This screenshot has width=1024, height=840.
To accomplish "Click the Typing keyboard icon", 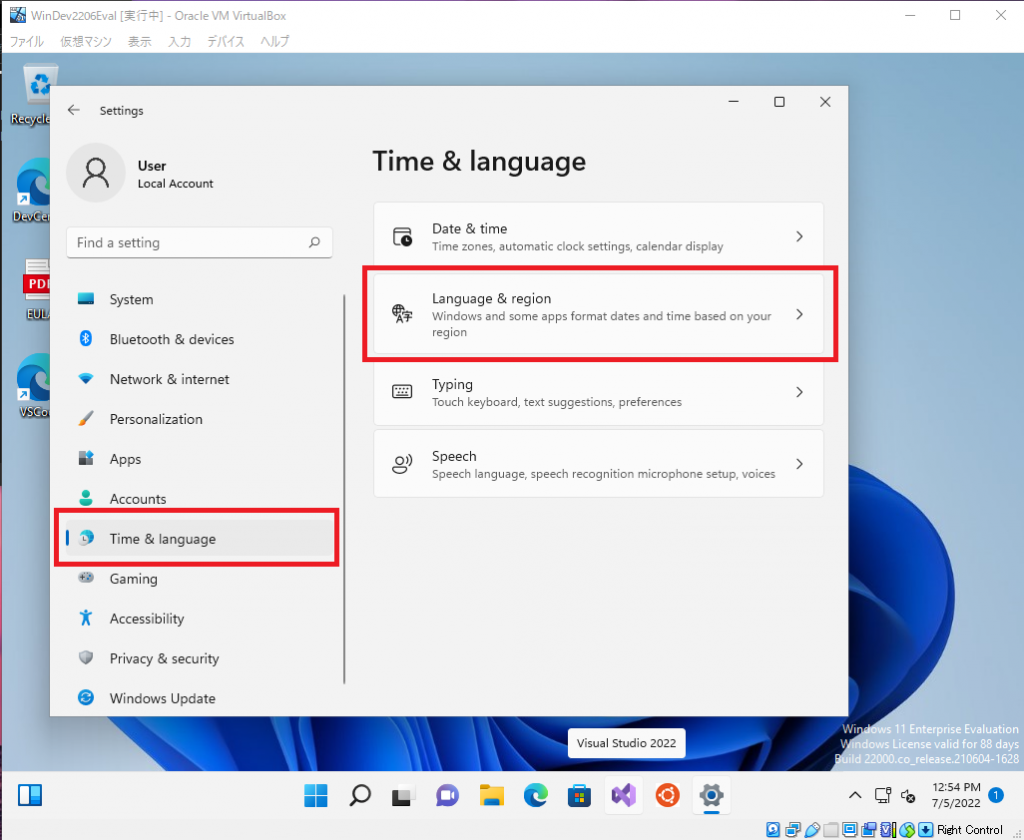I will point(403,391).
